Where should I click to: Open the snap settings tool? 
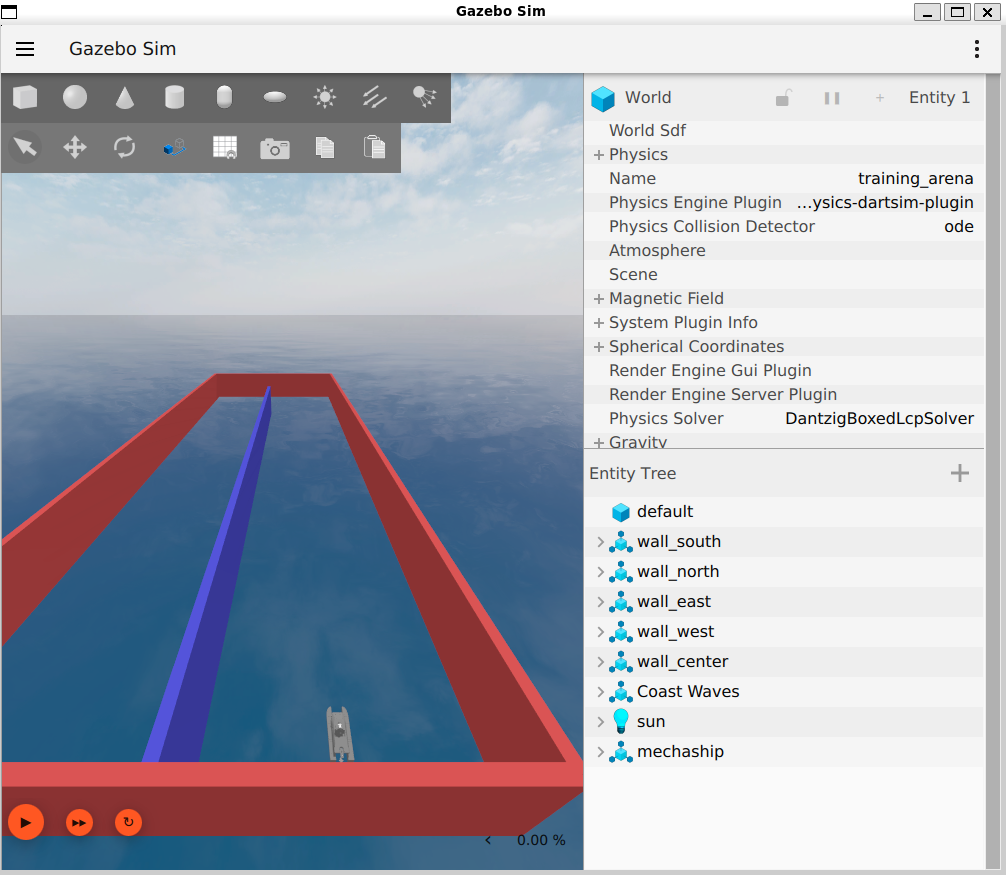175,147
